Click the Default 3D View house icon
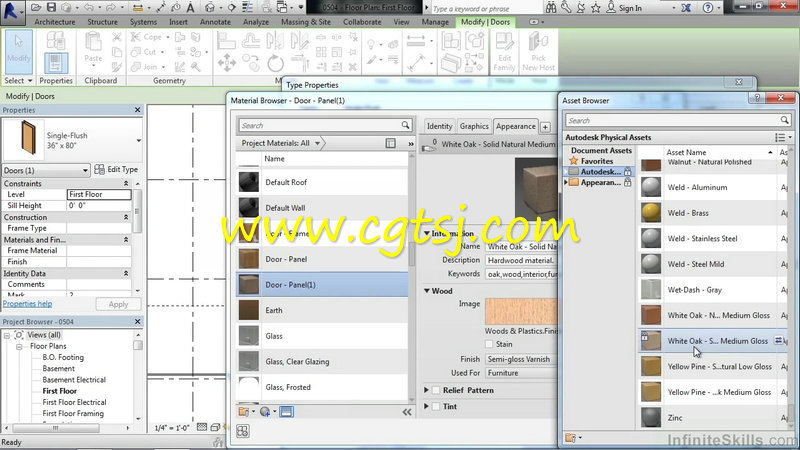The height and width of the screenshot is (450, 800). click(209, 8)
